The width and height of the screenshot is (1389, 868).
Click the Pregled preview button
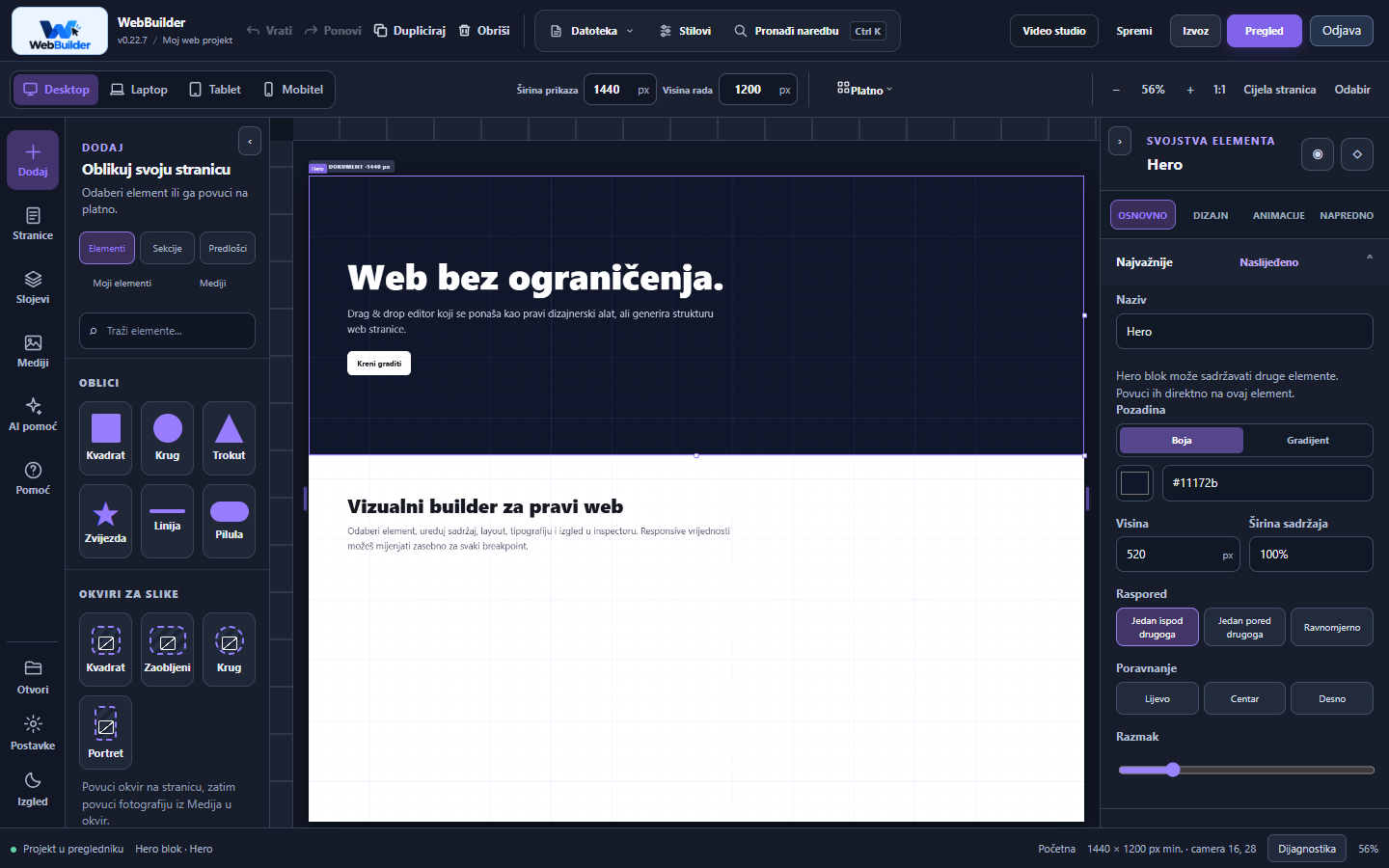coord(1265,31)
